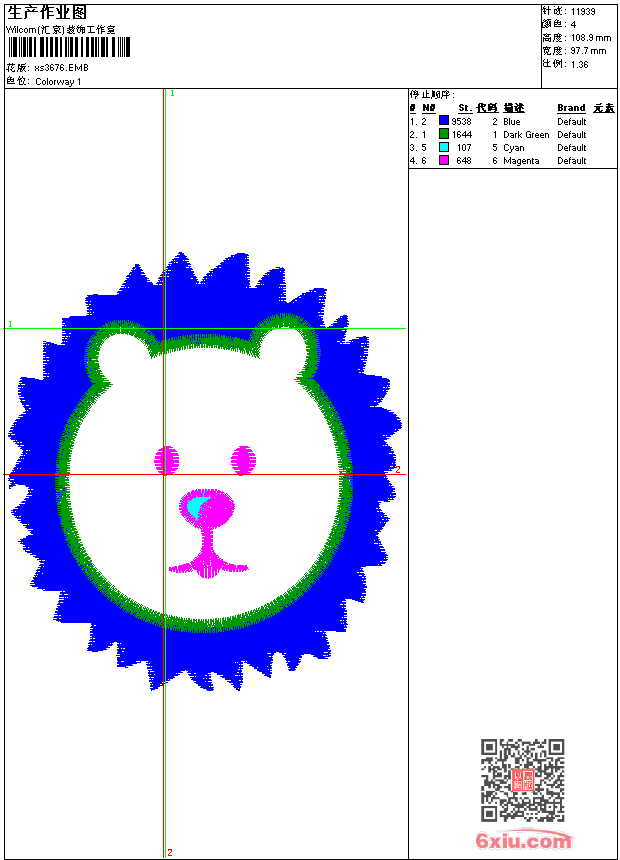Click the stitch value 1644 in Dark Green row
Screen dimensions: 620x860
[x=462, y=135]
